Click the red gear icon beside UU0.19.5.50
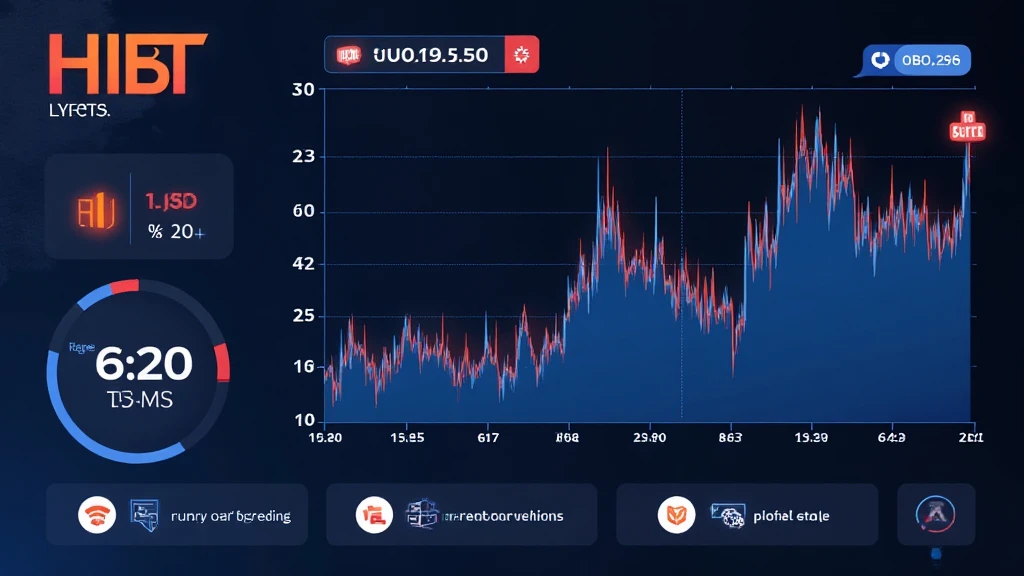 (520, 54)
